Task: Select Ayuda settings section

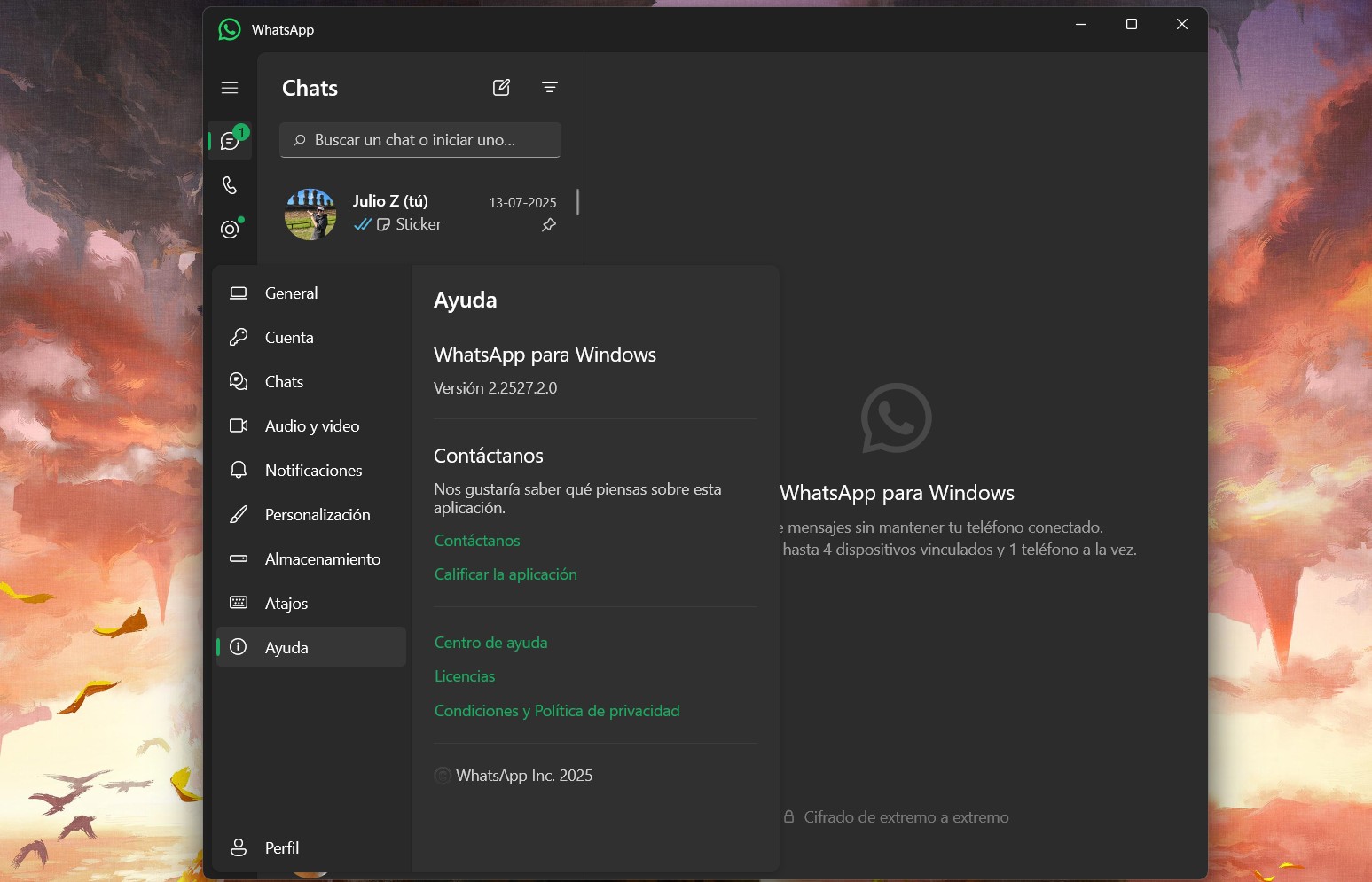Action: coord(311,647)
